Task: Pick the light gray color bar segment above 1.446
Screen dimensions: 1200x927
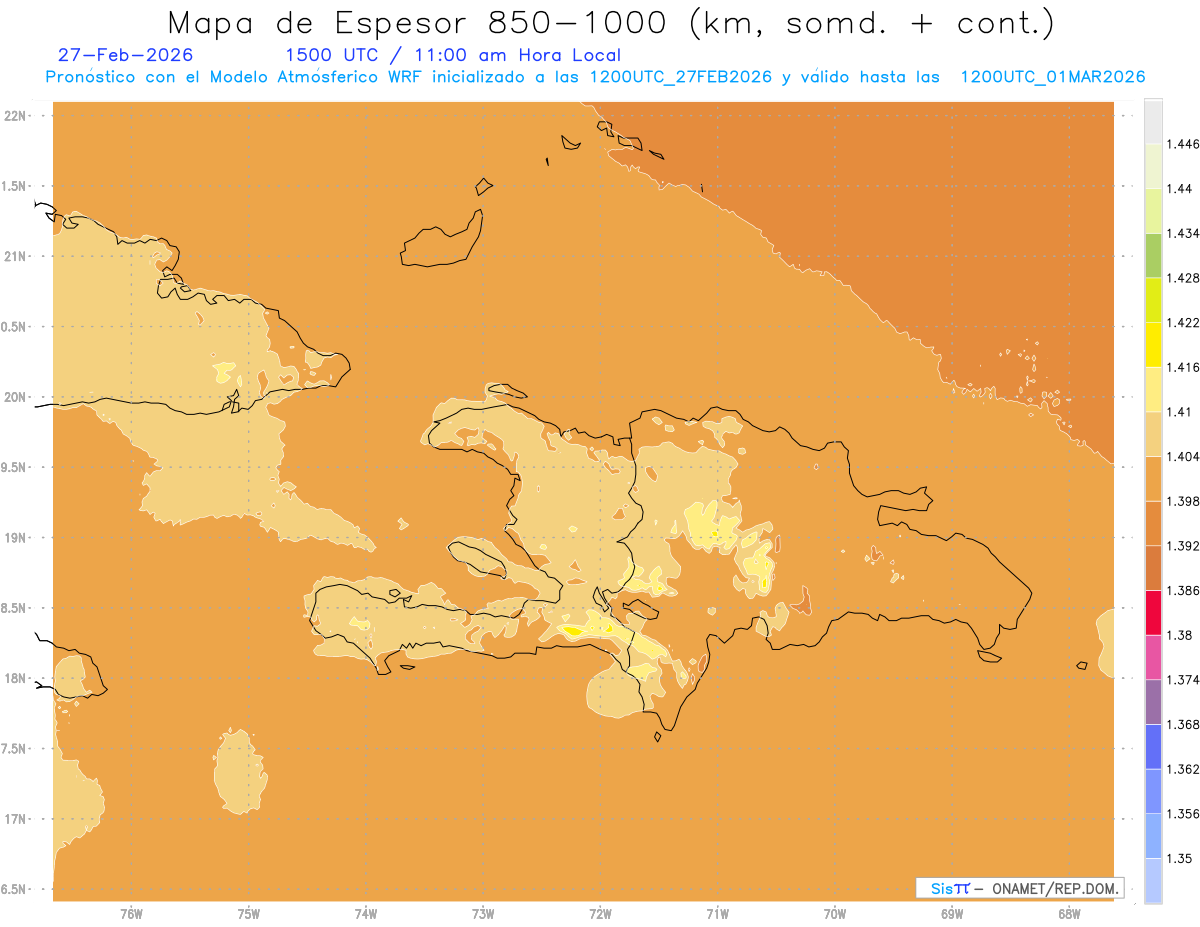Action: tap(1153, 121)
